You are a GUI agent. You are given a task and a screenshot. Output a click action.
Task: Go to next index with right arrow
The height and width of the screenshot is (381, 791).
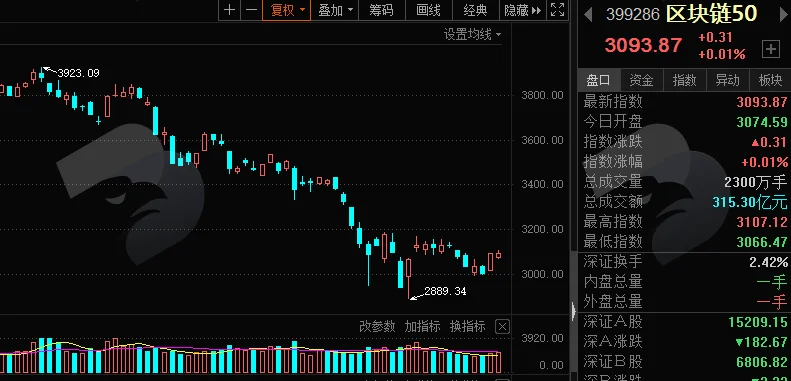783,14
